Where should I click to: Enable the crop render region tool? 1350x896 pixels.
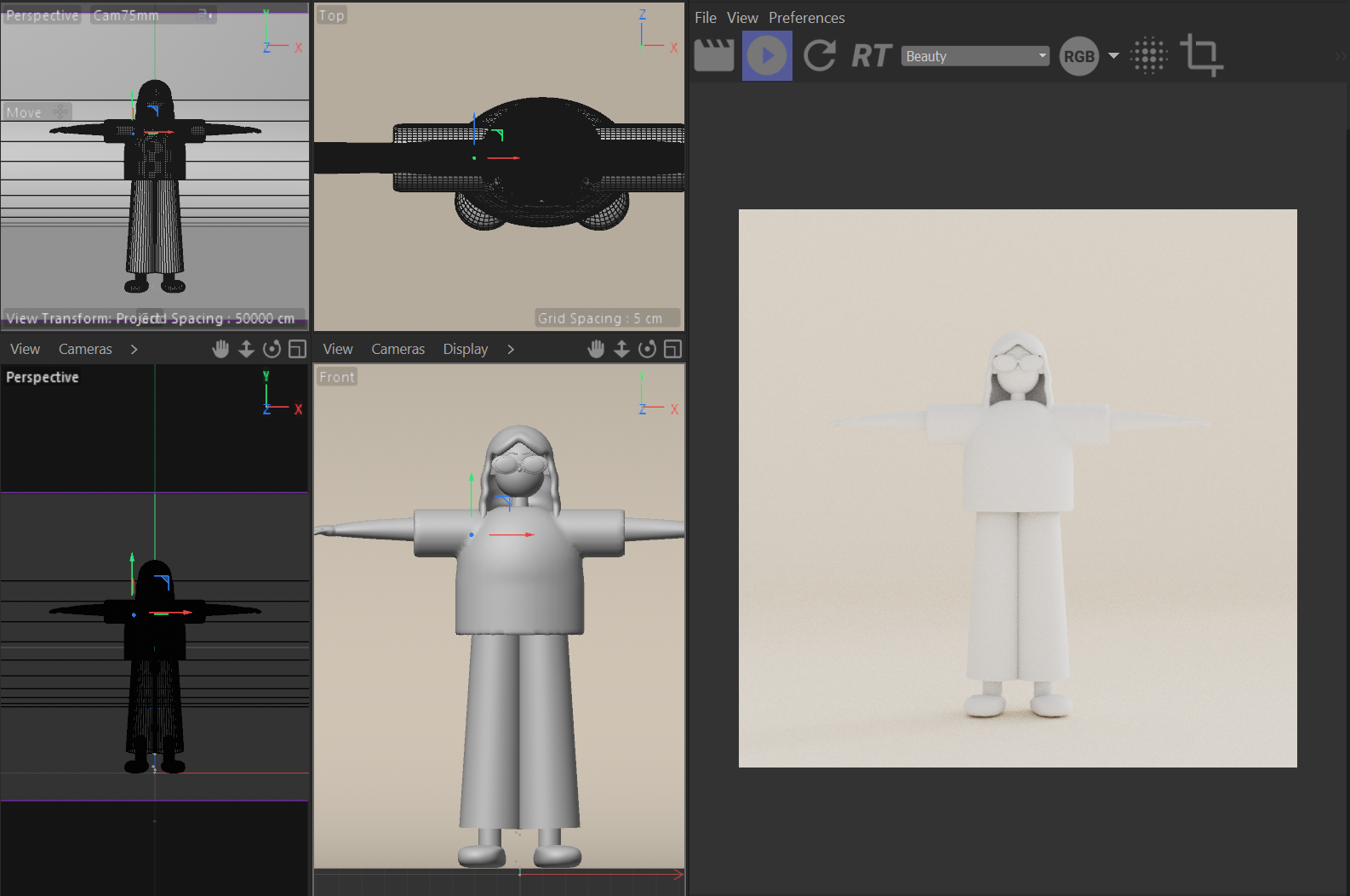pos(1201,56)
